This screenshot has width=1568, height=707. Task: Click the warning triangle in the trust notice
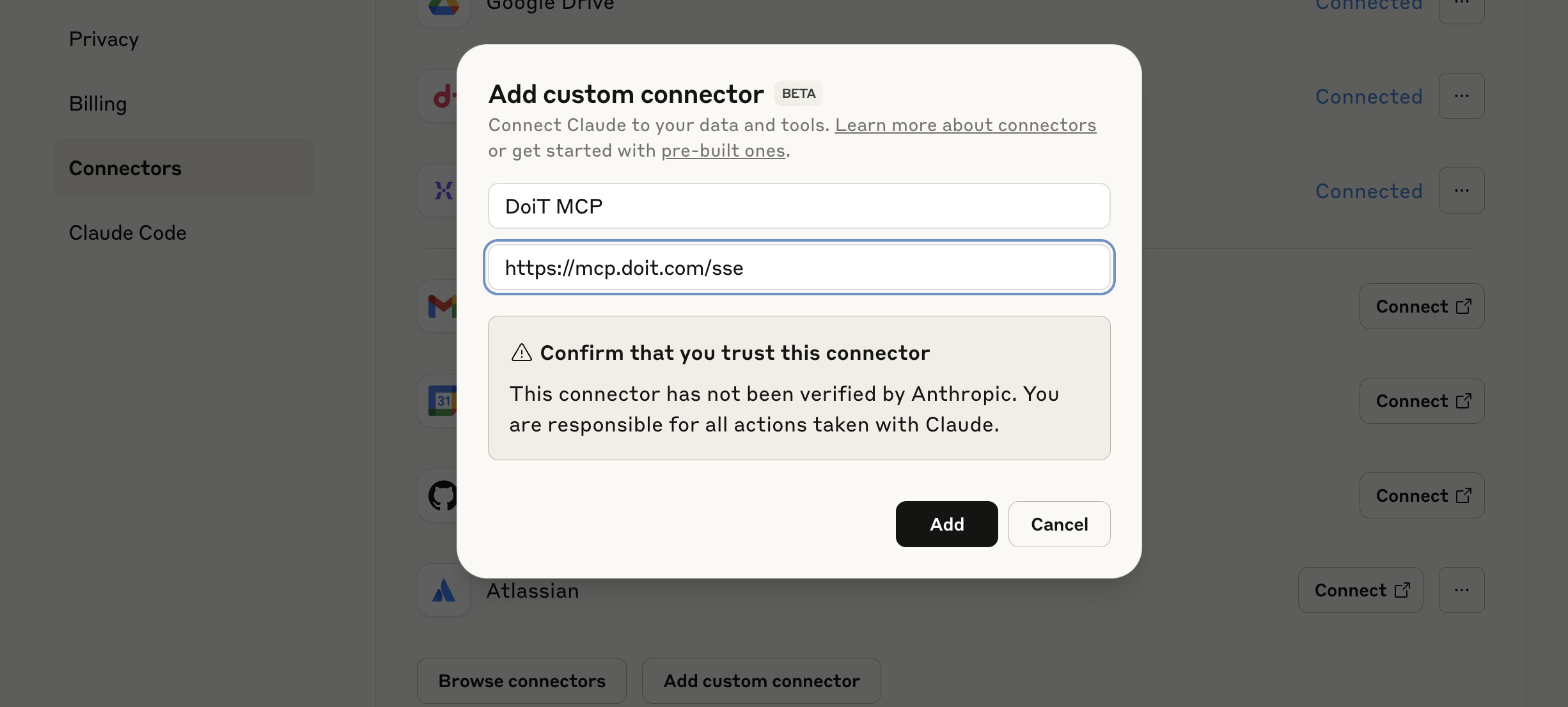point(522,352)
